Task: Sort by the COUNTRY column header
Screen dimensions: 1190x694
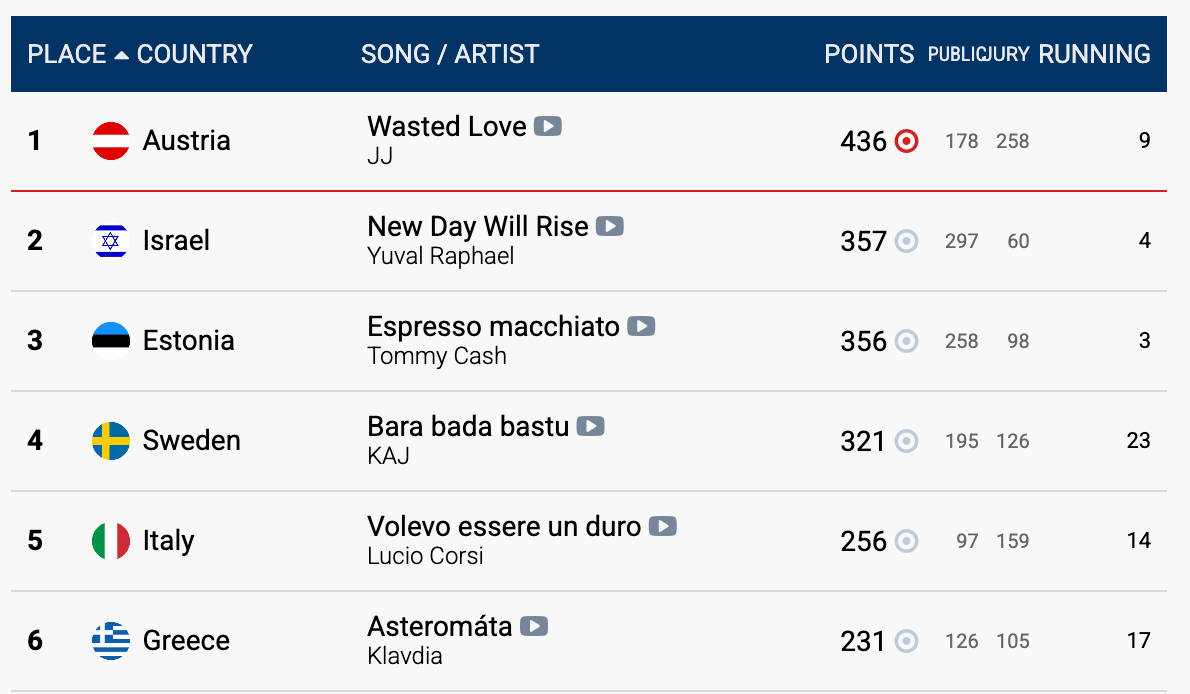Action: pyautogui.click(x=194, y=54)
